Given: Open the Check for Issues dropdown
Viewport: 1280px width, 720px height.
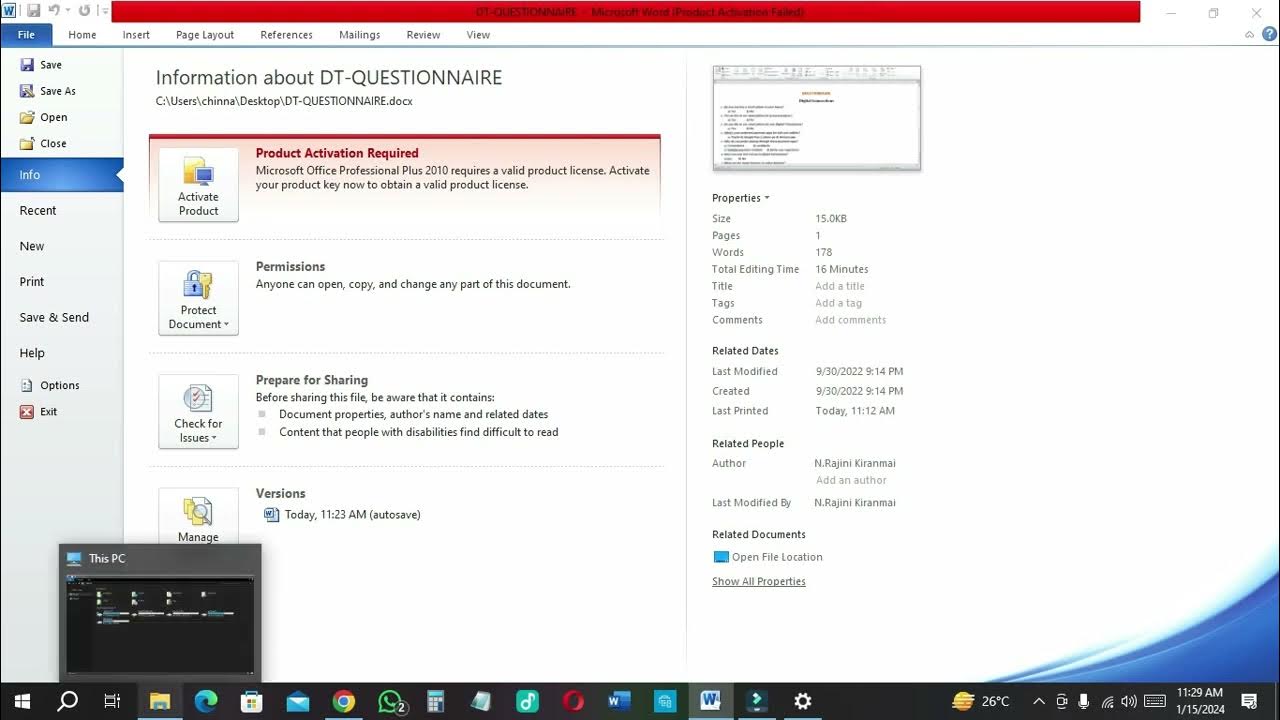Looking at the screenshot, I should [198, 411].
